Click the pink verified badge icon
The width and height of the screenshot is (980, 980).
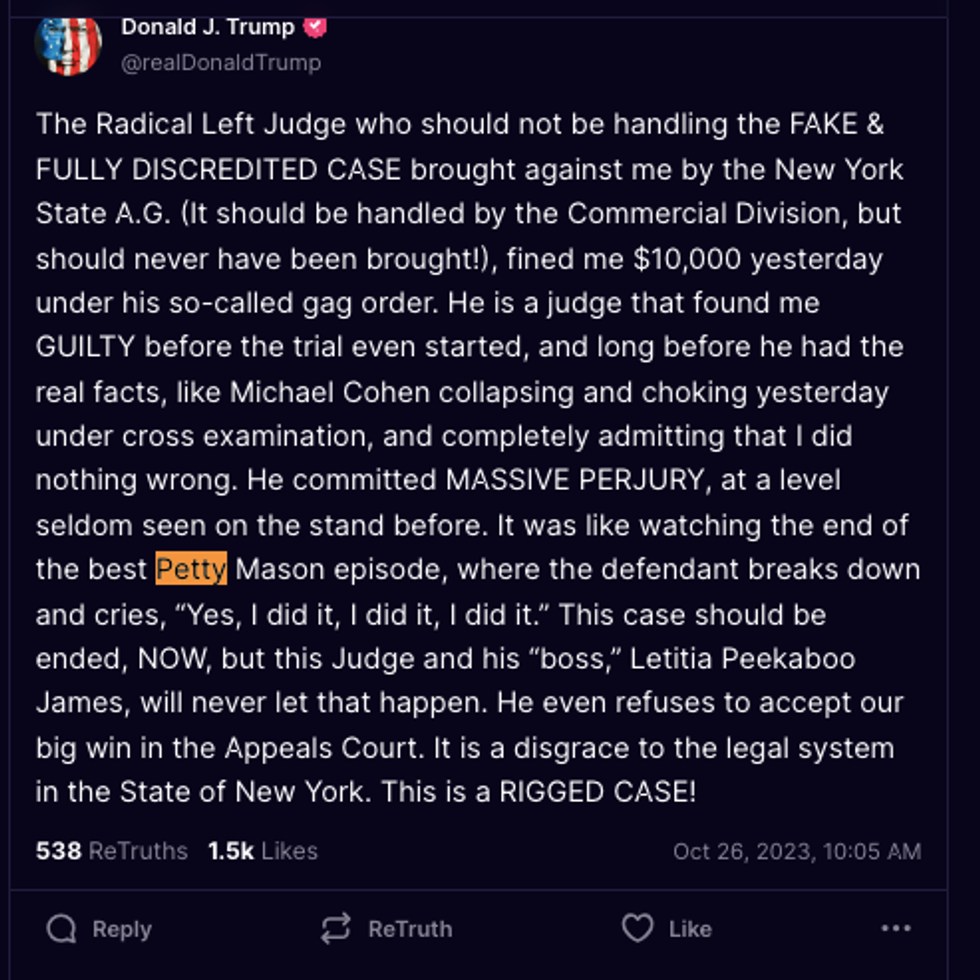(x=314, y=27)
